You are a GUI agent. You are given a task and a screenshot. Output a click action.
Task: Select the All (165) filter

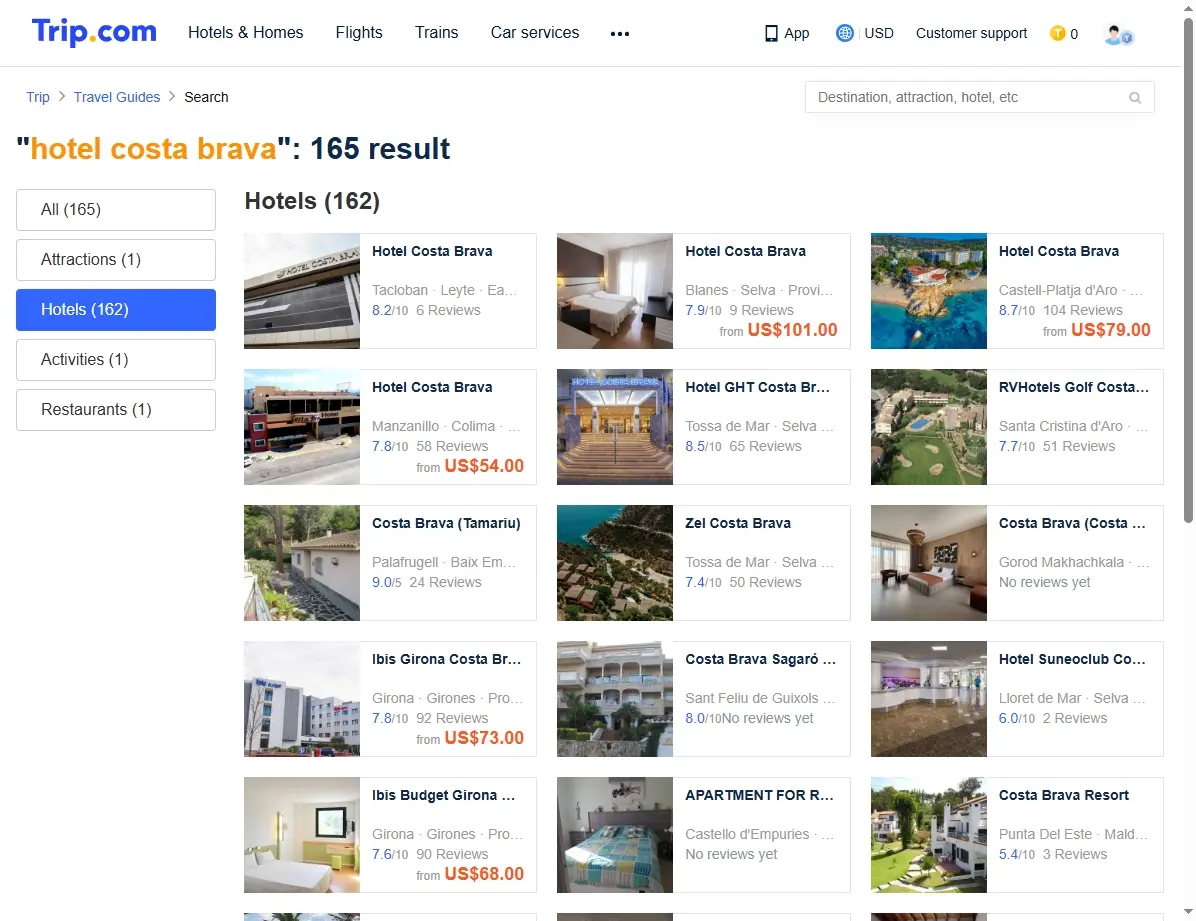(x=116, y=210)
